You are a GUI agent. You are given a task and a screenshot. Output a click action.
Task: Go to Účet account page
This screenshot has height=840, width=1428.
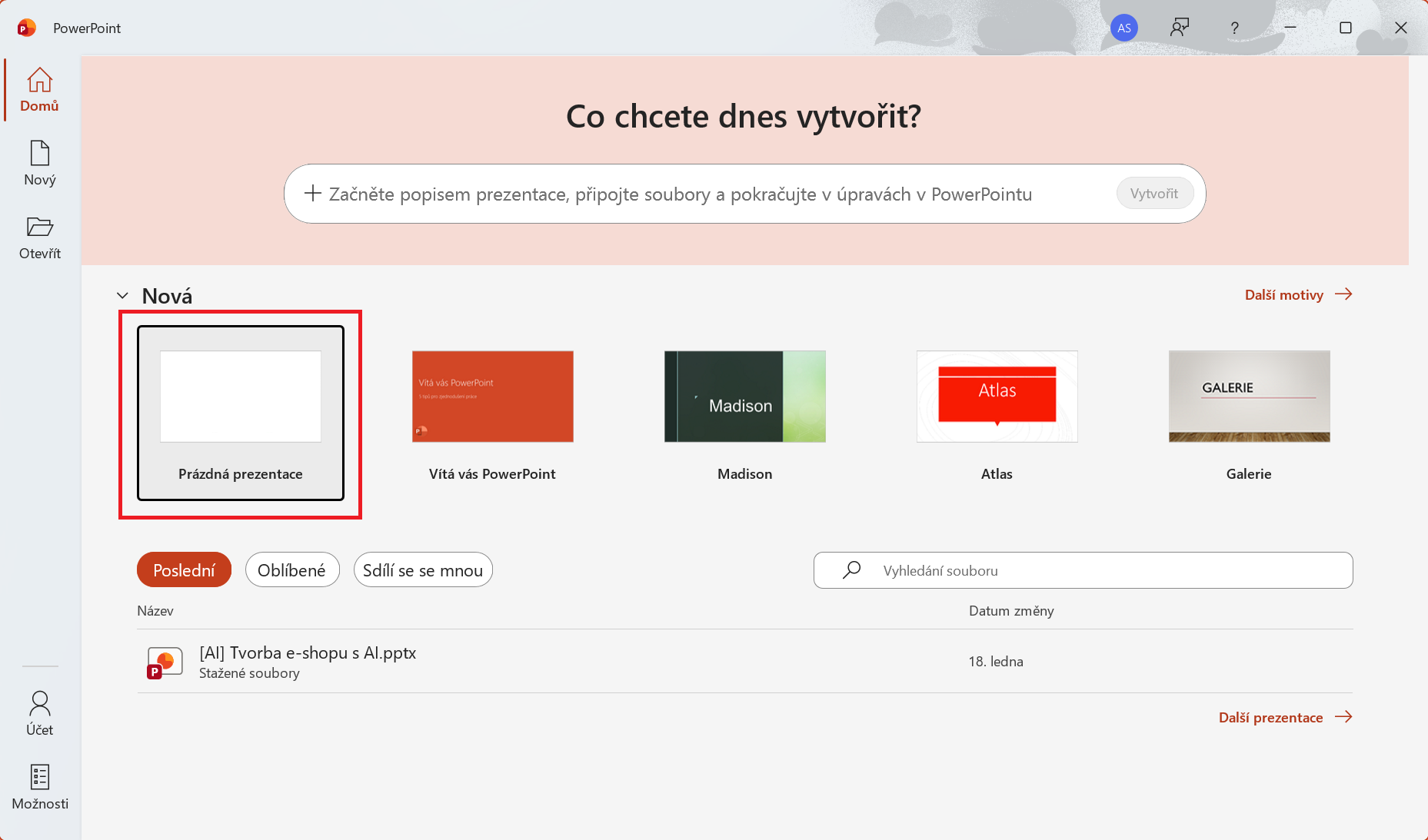[x=40, y=714]
